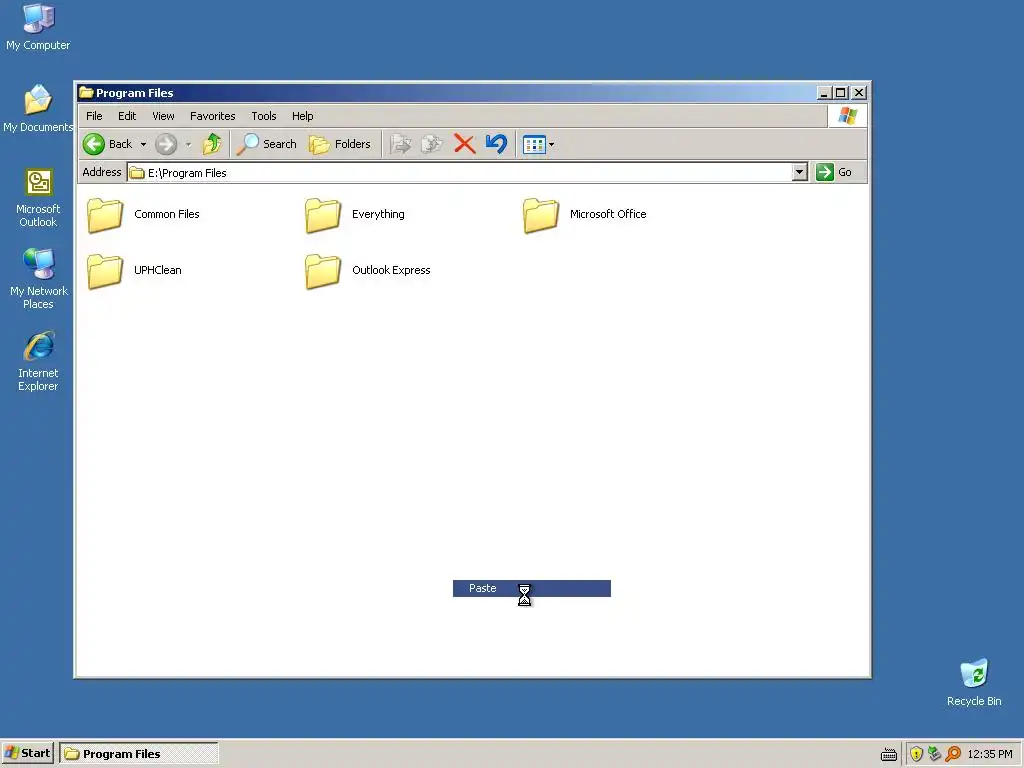Click the Copy To toolbar icon
This screenshot has width=1024, height=768.
coord(432,144)
